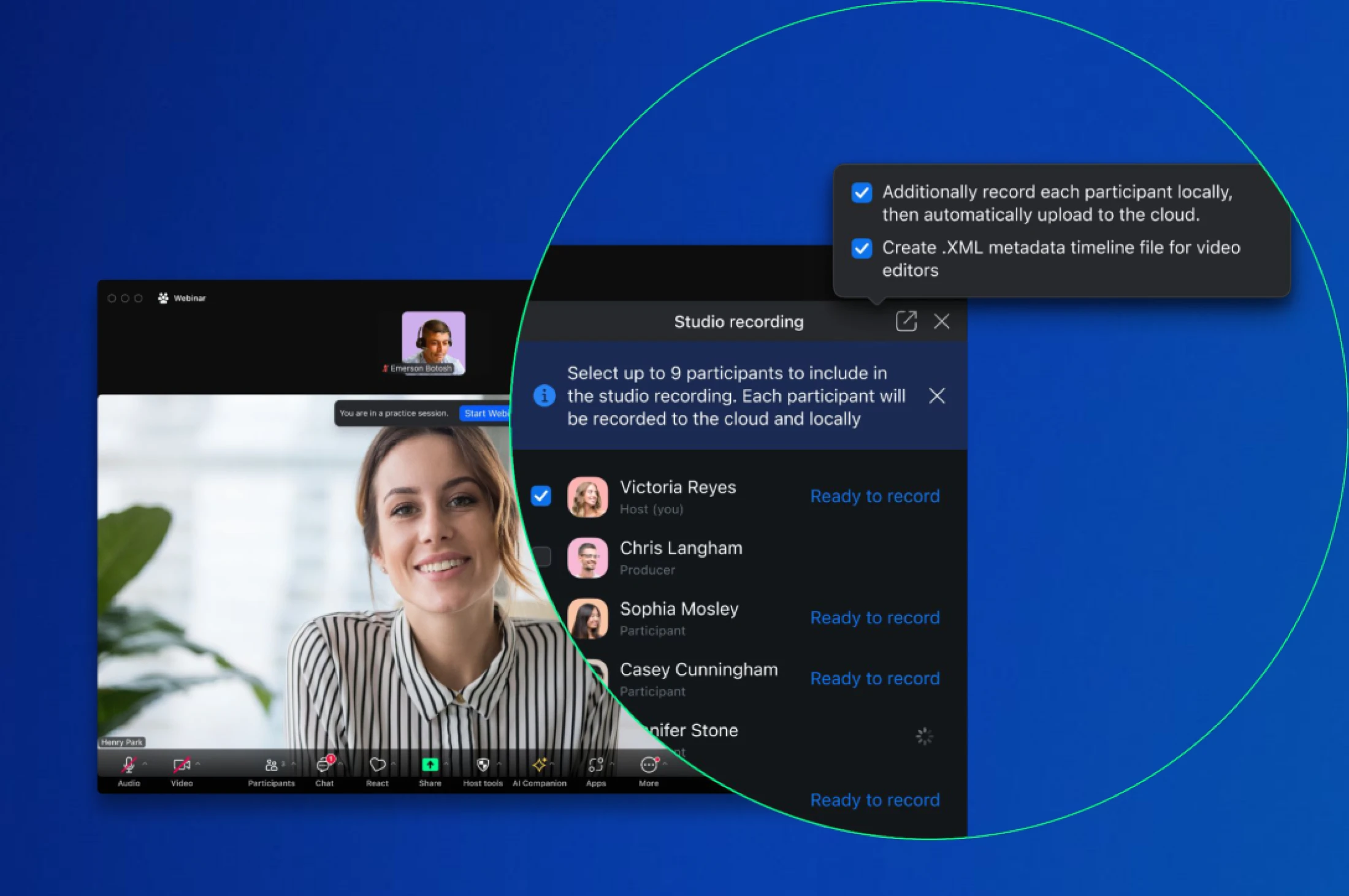
Task: Click the Start Webinar button
Action: pos(485,413)
